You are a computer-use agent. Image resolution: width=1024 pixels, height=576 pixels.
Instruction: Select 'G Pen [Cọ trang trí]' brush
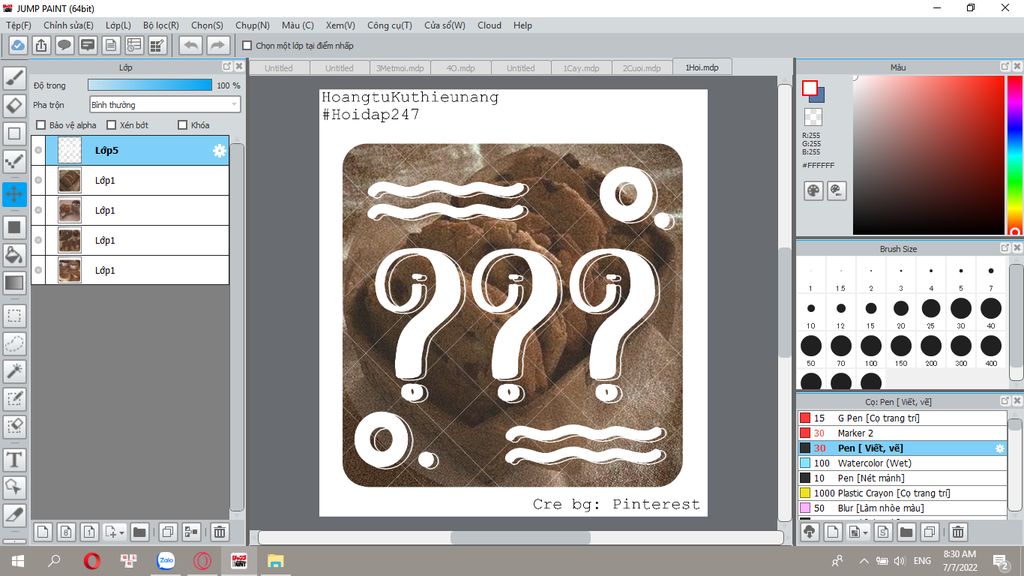pos(902,418)
